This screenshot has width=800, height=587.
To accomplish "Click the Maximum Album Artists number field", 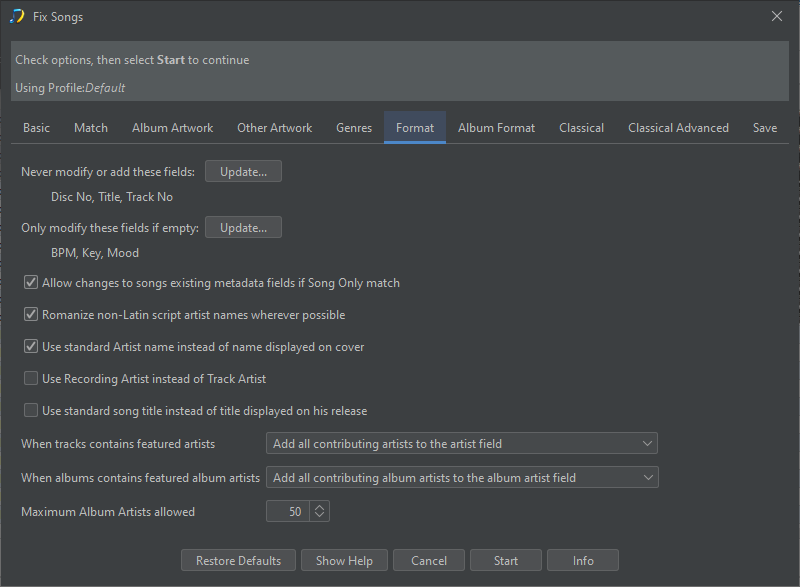I will pyautogui.click(x=288, y=511).
